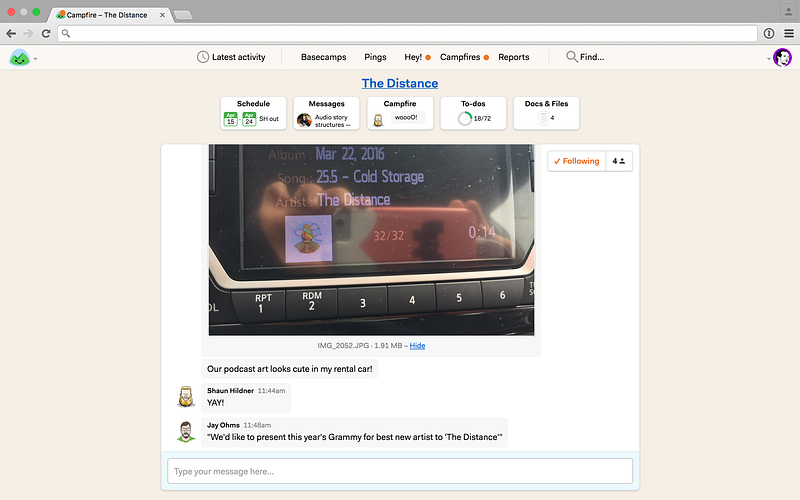Open the Hey! notifications menu
The width and height of the screenshot is (800, 500).
[417, 57]
